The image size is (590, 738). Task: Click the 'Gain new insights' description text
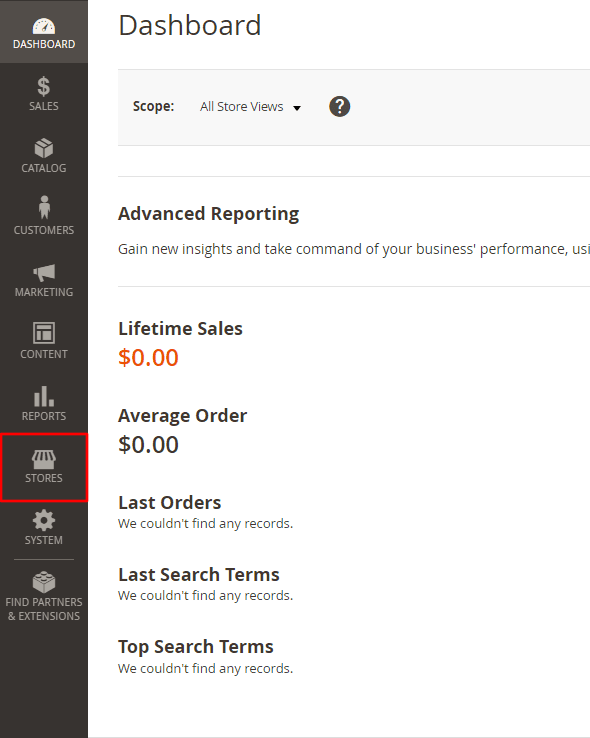(x=354, y=249)
